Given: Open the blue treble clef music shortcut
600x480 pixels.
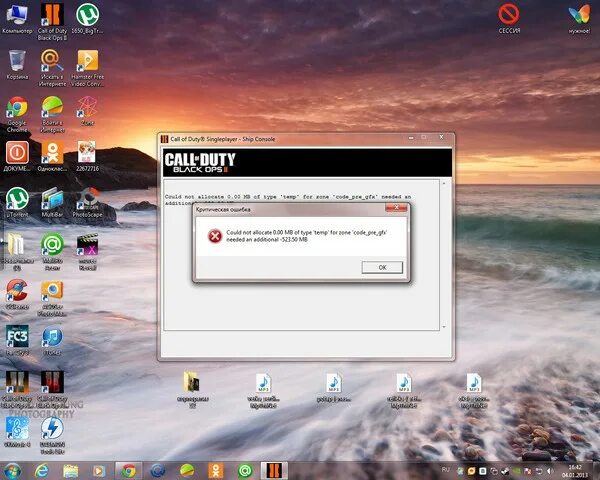Looking at the screenshot, I should [x=17, y=432].
